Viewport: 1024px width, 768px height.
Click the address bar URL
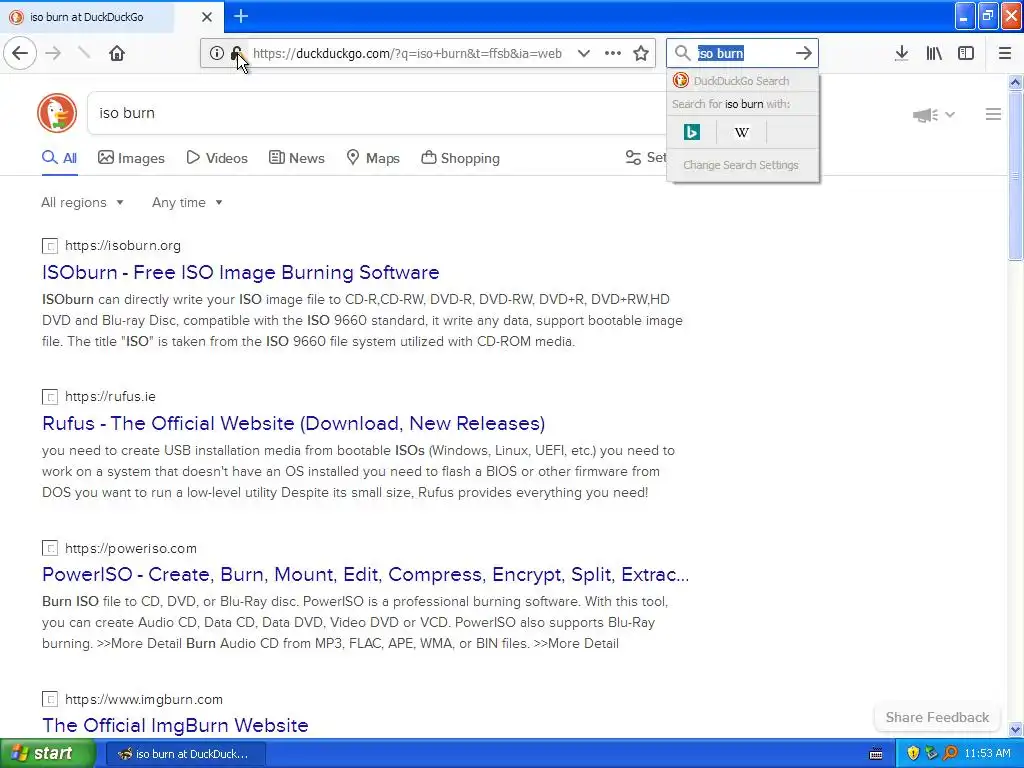click(407, 54)
